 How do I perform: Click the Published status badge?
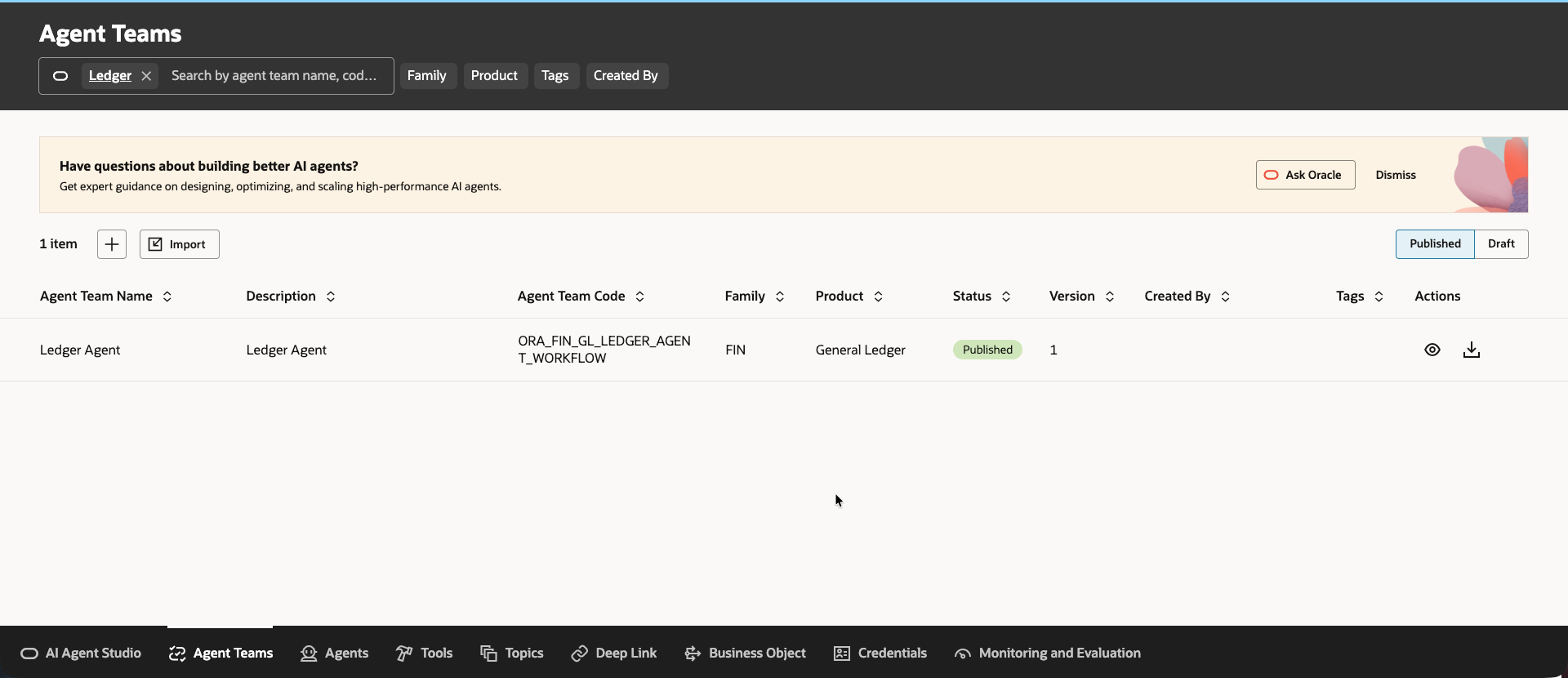tap(987, 350)
